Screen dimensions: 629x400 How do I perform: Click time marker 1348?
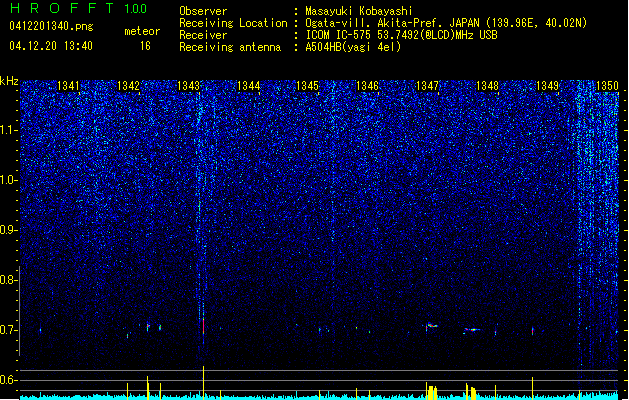(487, 86)
